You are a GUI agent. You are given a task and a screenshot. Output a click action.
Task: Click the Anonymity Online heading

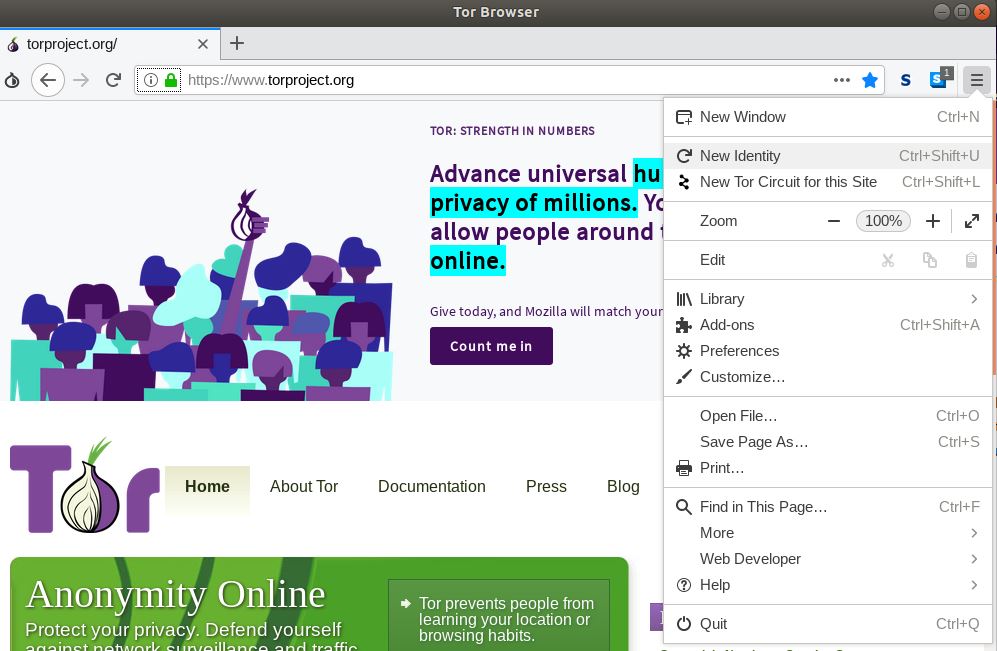click(175, 594)
